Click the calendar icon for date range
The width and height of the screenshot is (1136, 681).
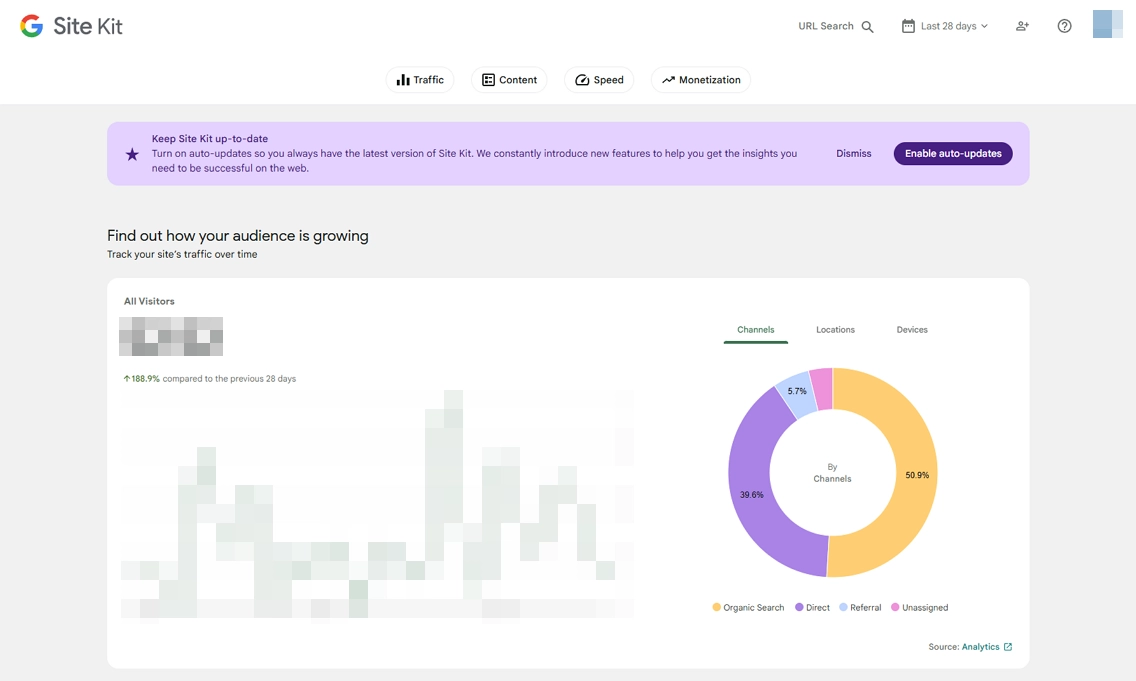pos(907,25)
